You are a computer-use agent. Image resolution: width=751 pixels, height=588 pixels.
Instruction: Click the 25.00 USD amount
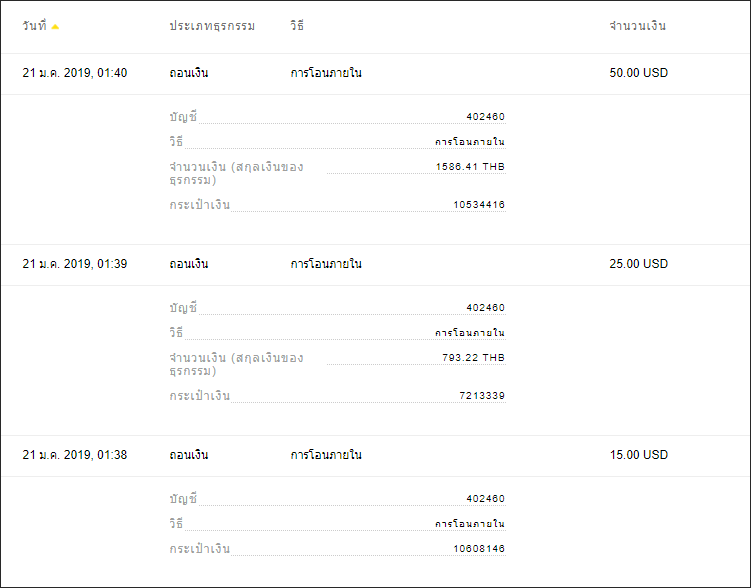pyautogui.click(x=638, y=264)
